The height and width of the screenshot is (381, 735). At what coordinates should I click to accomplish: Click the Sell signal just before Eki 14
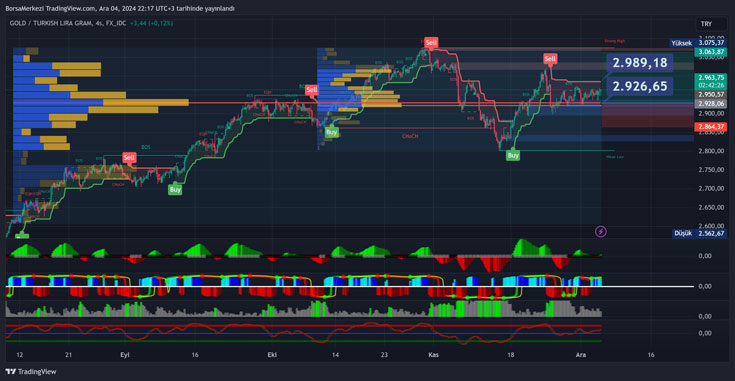pyautogui.click(x=311, y=90)
